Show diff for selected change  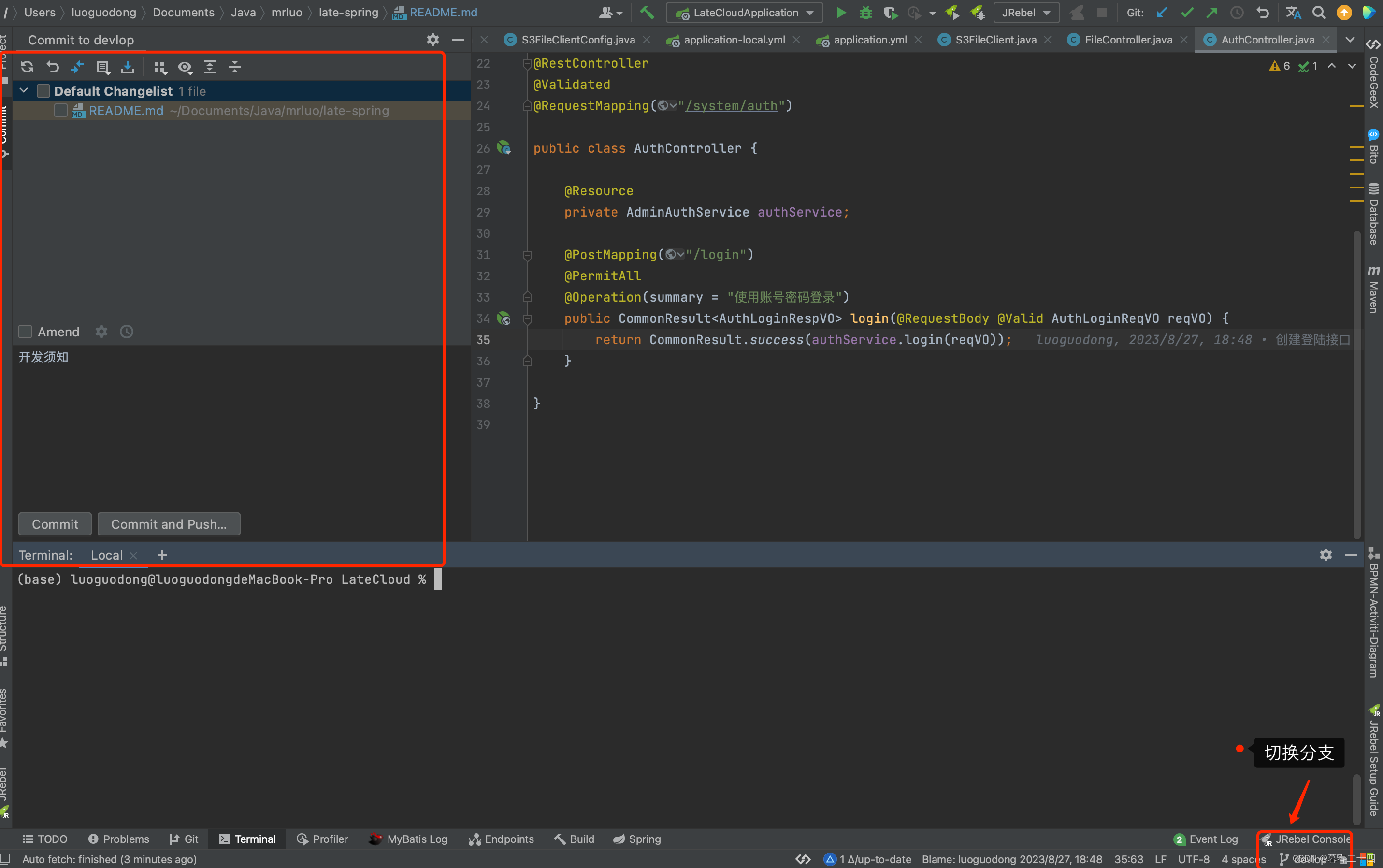[x=77, y=67]
